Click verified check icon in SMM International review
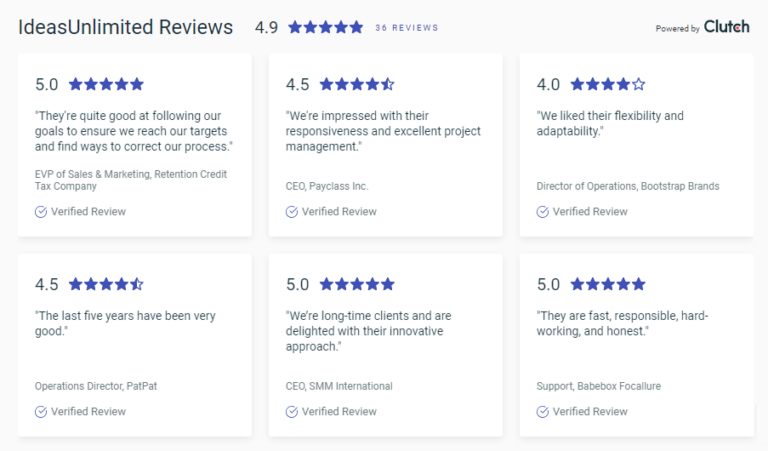 (x=292, y=412)
